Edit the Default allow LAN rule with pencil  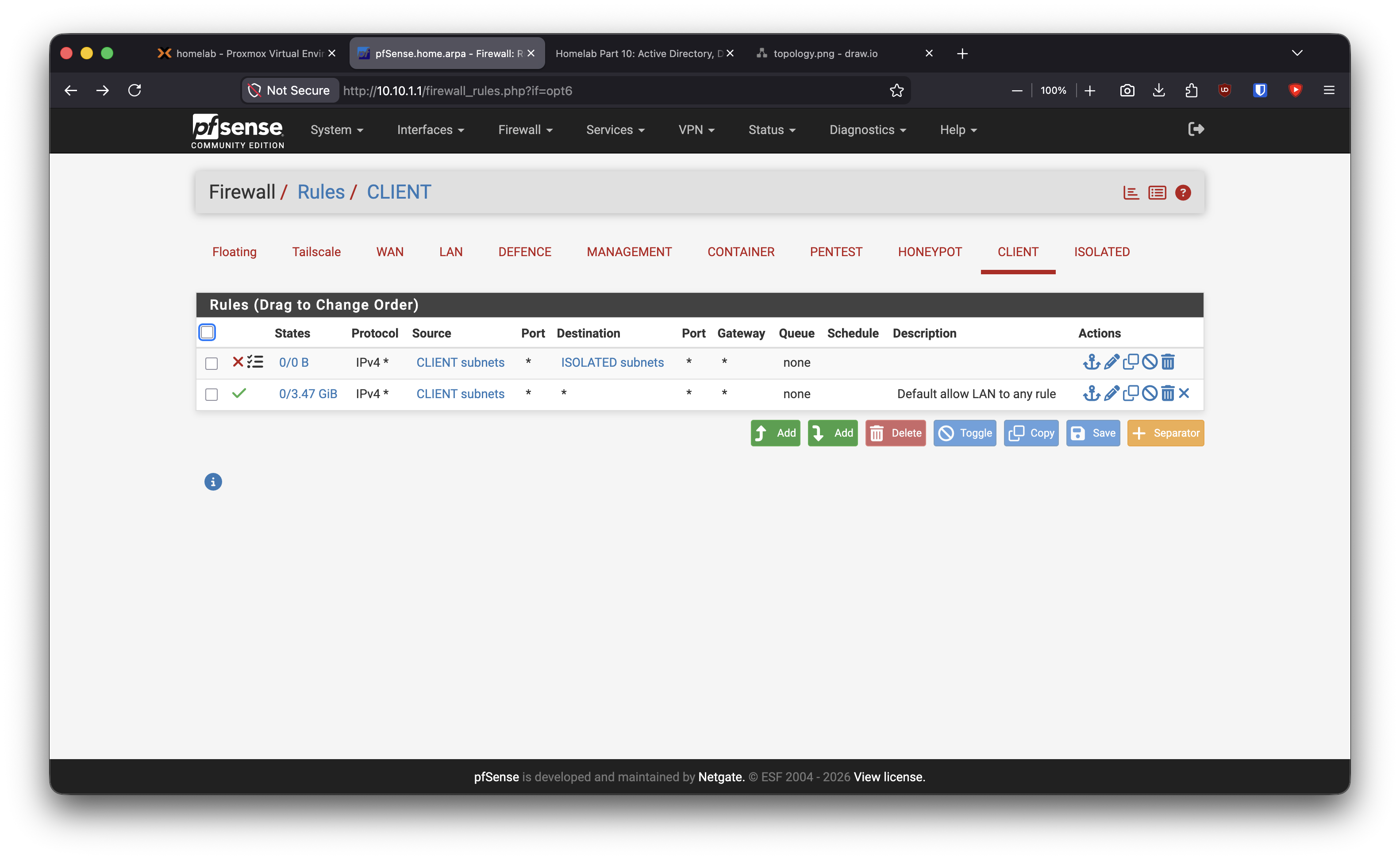(1111, 393)
